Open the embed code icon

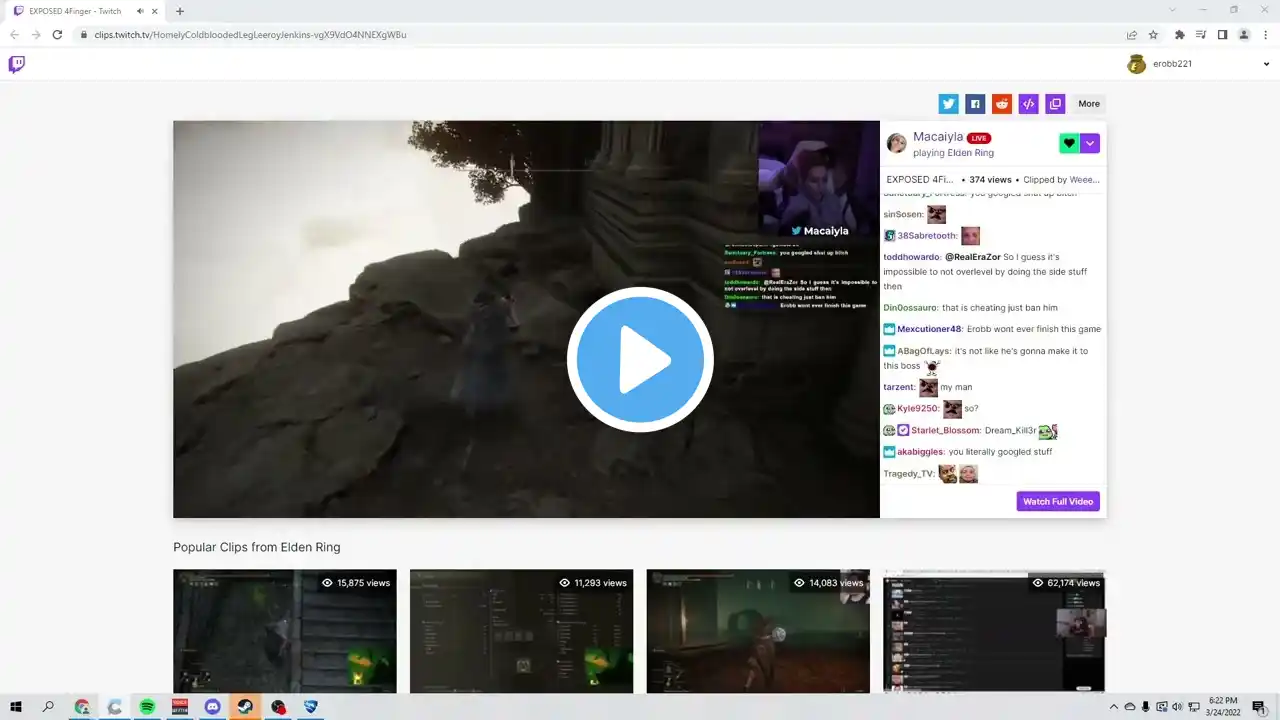coord(1028,104)
